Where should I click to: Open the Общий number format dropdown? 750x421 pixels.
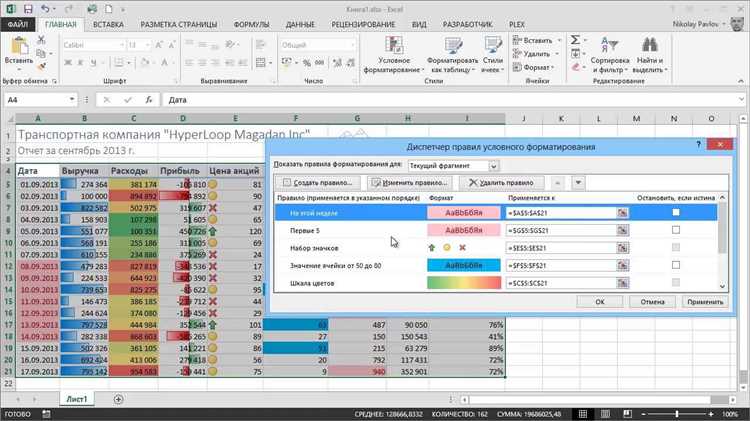pyautogui.click(x=353, y=45)
